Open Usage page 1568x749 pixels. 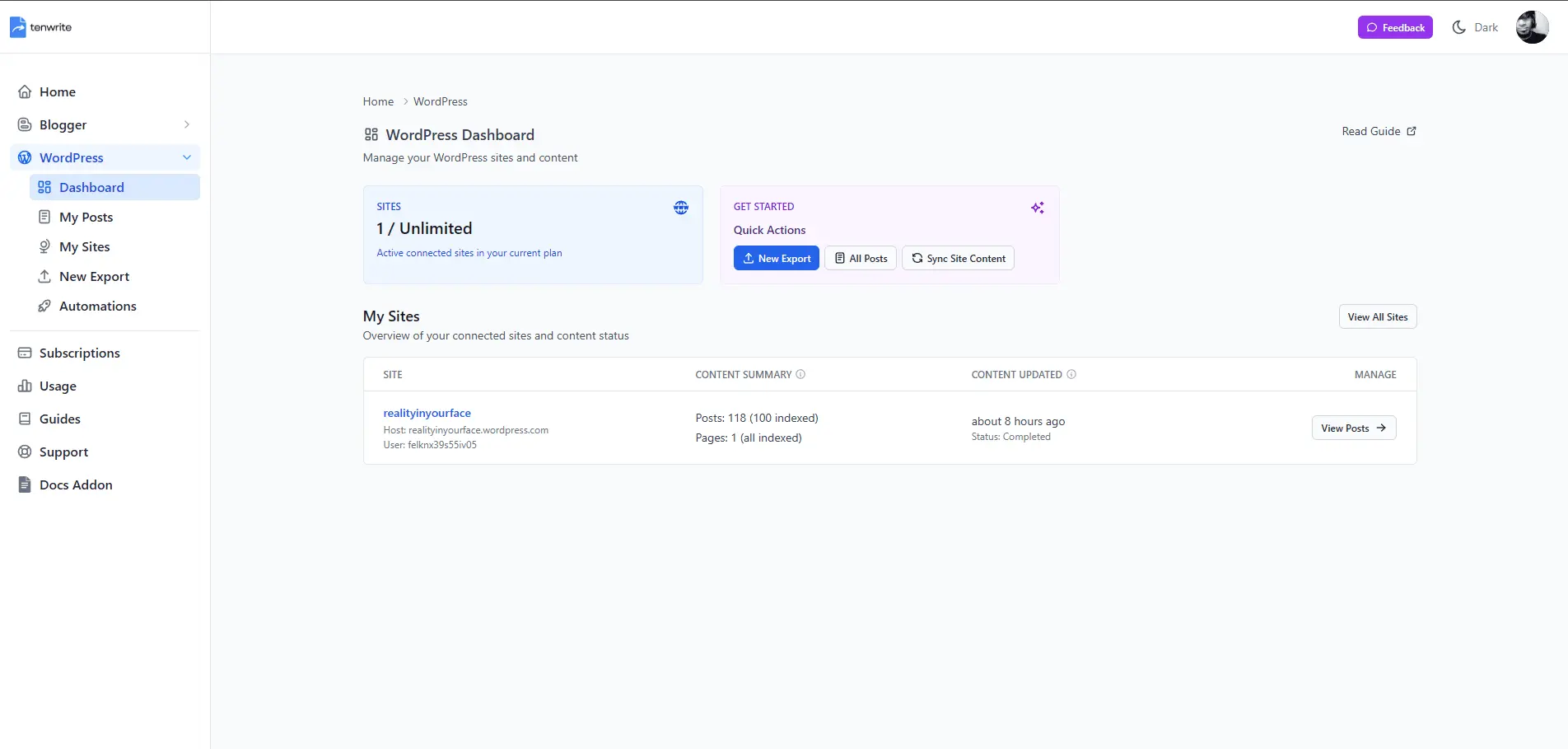(105, 386)
